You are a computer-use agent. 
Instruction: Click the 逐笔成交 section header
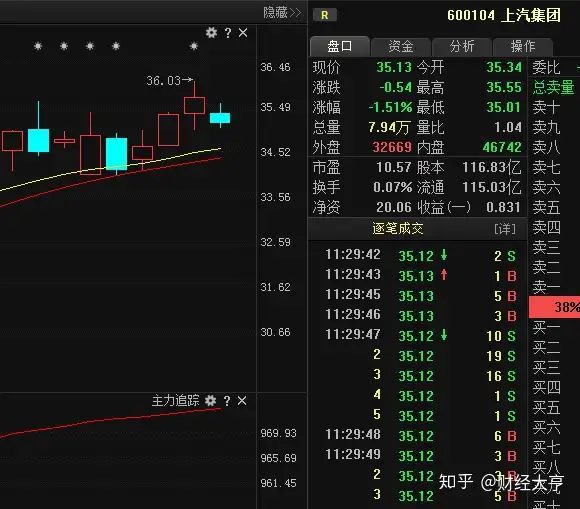click(398, 229)
